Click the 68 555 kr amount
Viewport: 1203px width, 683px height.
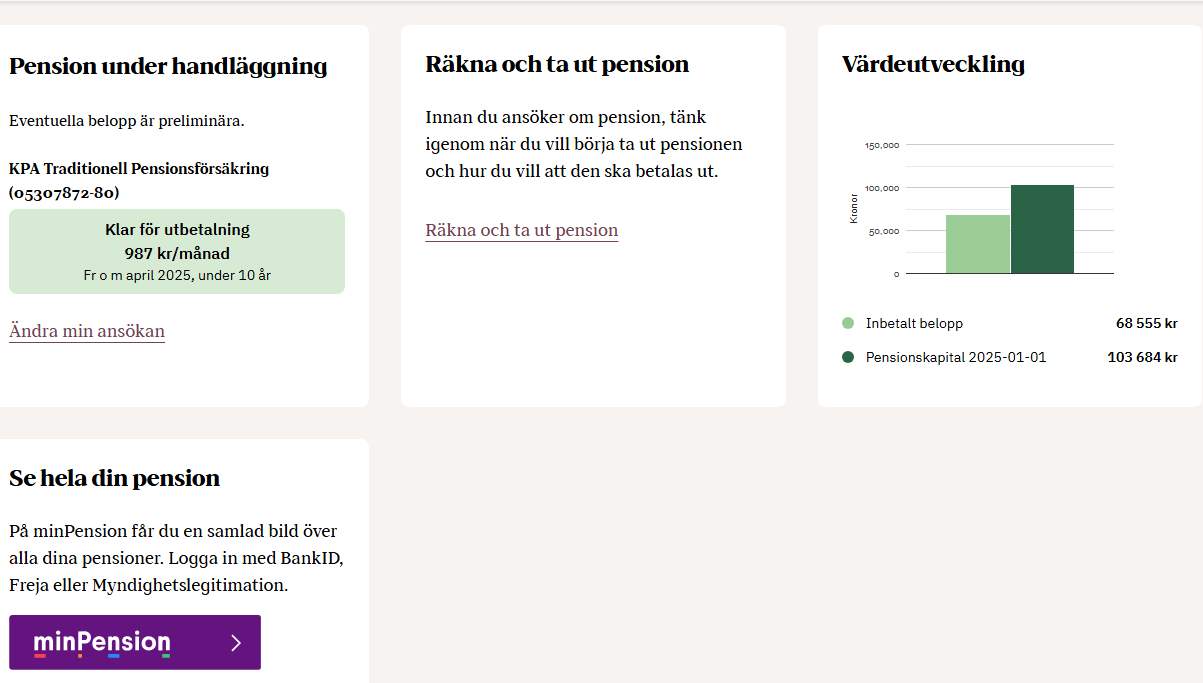tap(1147, 323)
